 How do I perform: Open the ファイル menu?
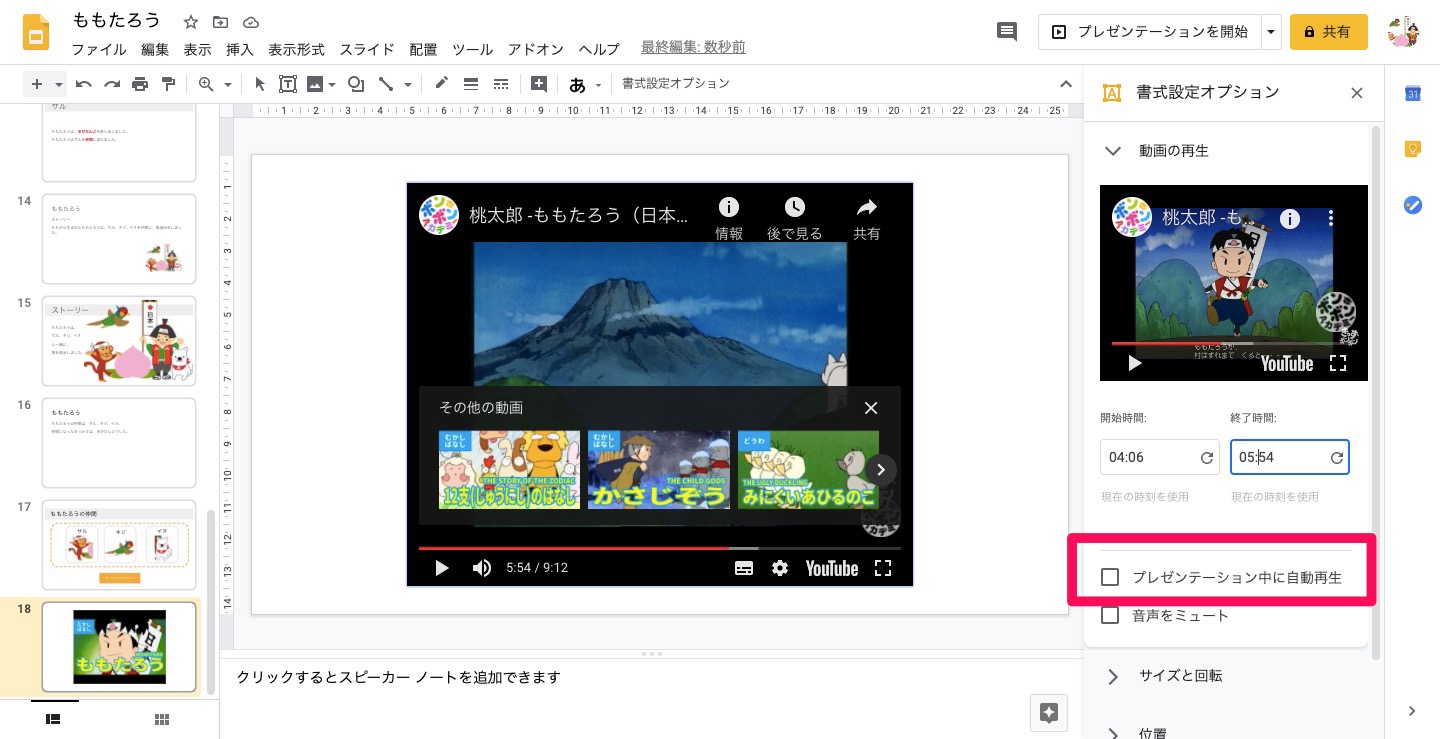tap(99, 49)
